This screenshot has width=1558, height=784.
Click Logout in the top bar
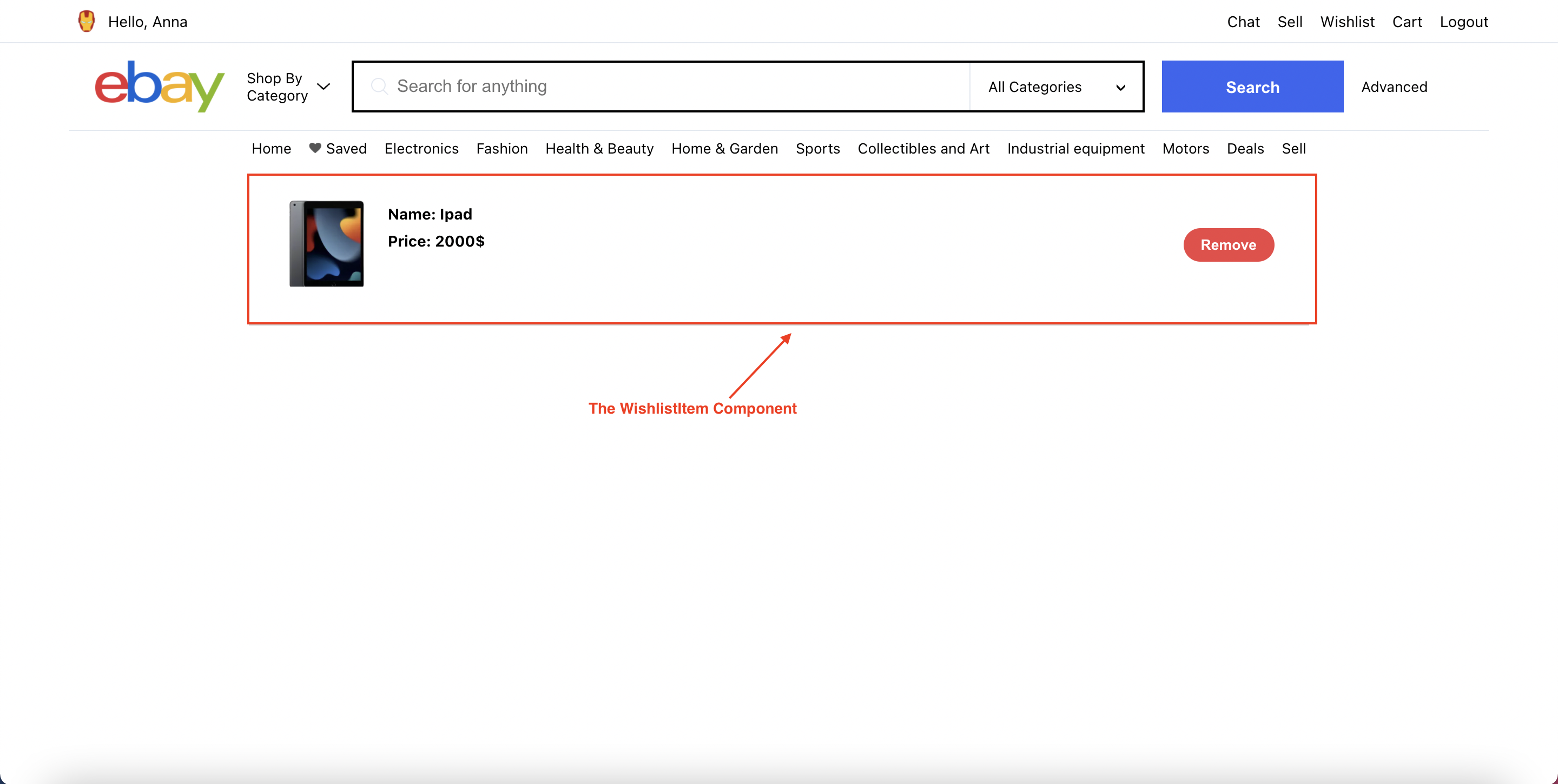1464,22
